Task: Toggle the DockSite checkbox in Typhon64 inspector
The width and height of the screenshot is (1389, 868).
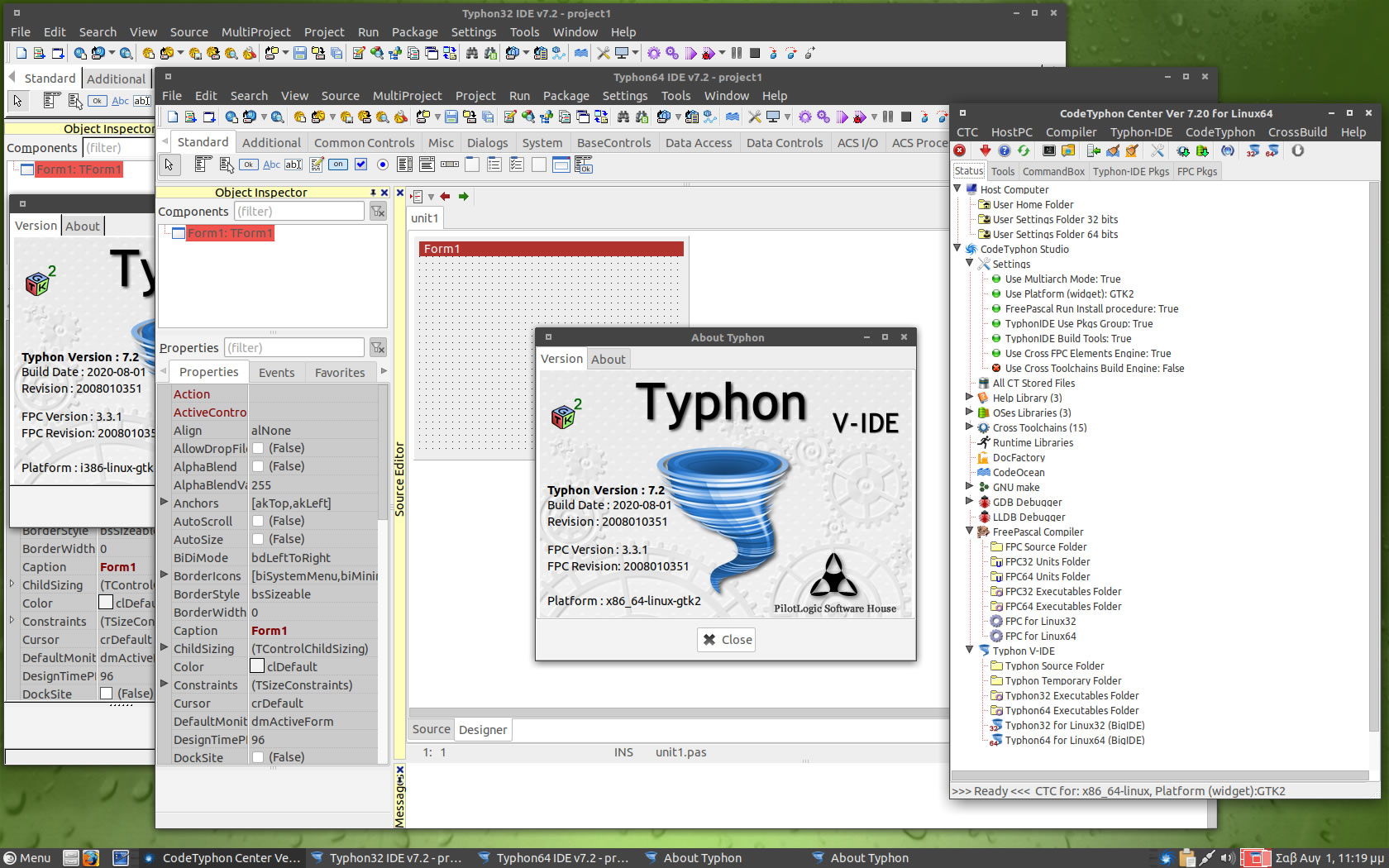Action: click(x=258, y=757)
